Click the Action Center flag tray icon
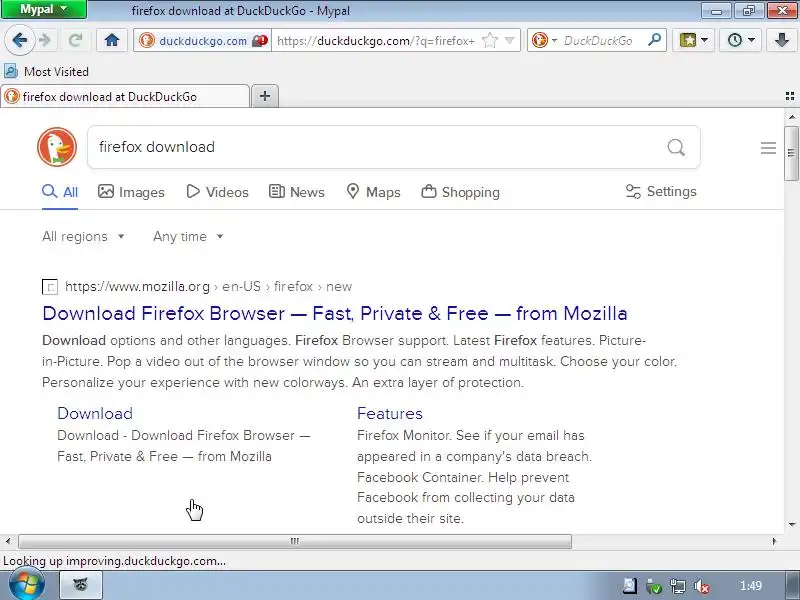Screen dimensions: 800x600 pyautogui.click(x=629, y=586)
